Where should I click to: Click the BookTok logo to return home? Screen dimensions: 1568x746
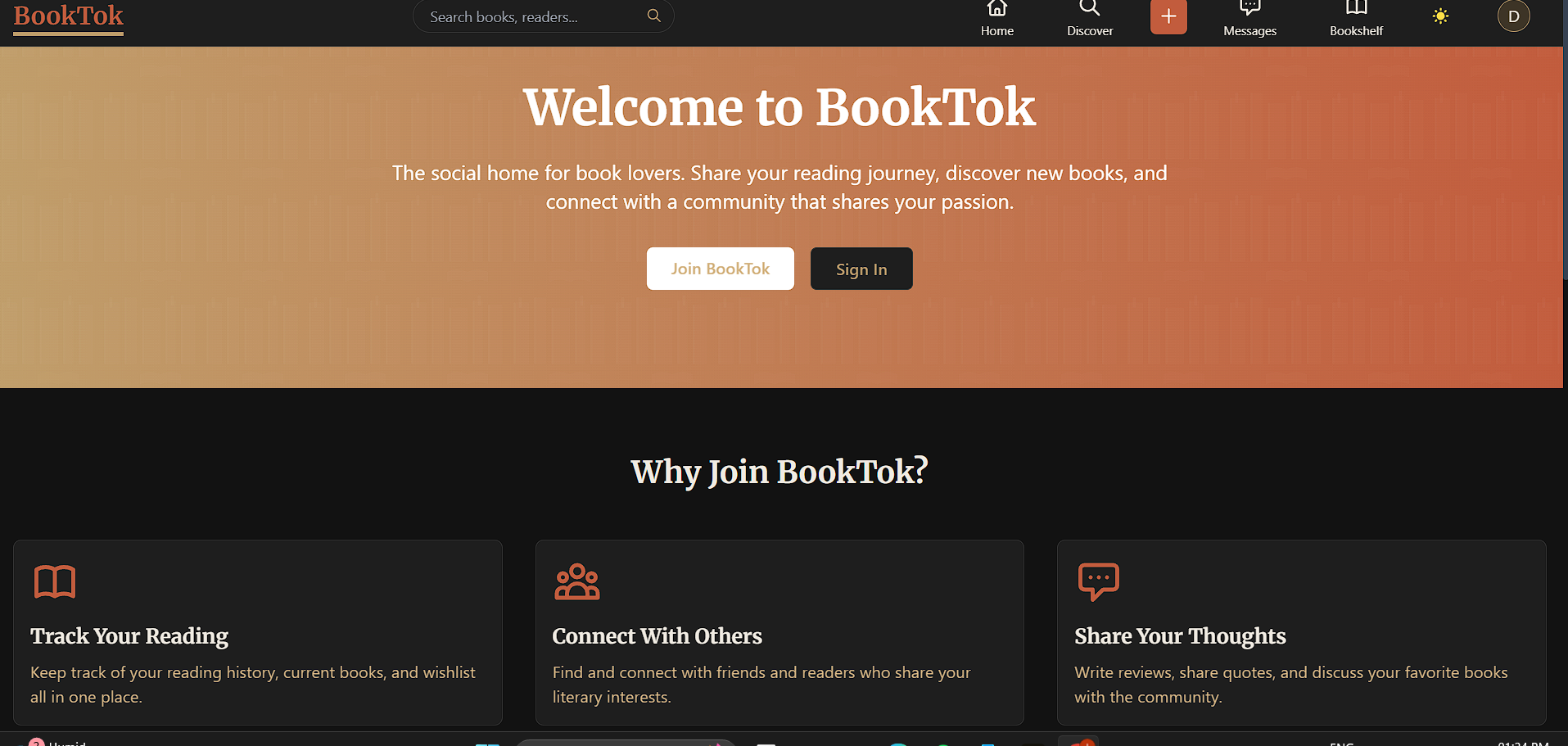(68, 16)
